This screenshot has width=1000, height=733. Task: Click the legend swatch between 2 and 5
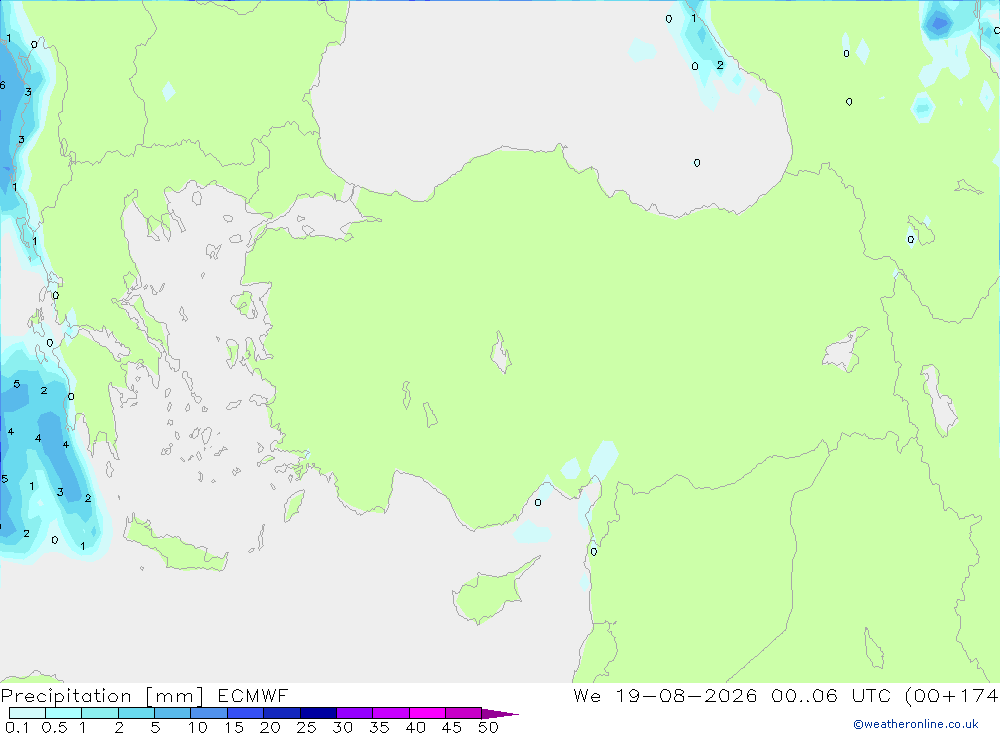click(136, 713)
